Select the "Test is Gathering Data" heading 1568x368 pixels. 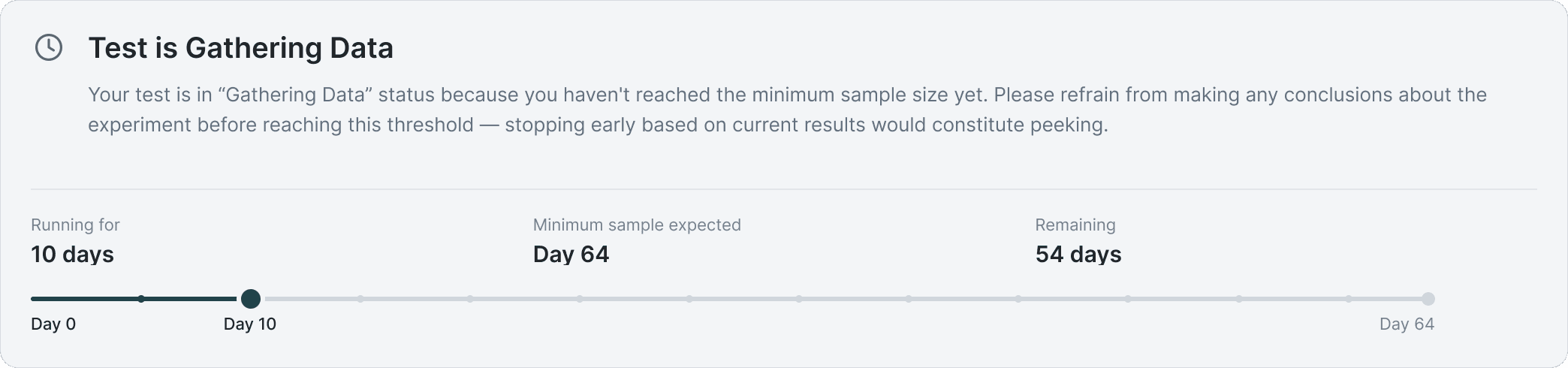[x=240, y=48]
